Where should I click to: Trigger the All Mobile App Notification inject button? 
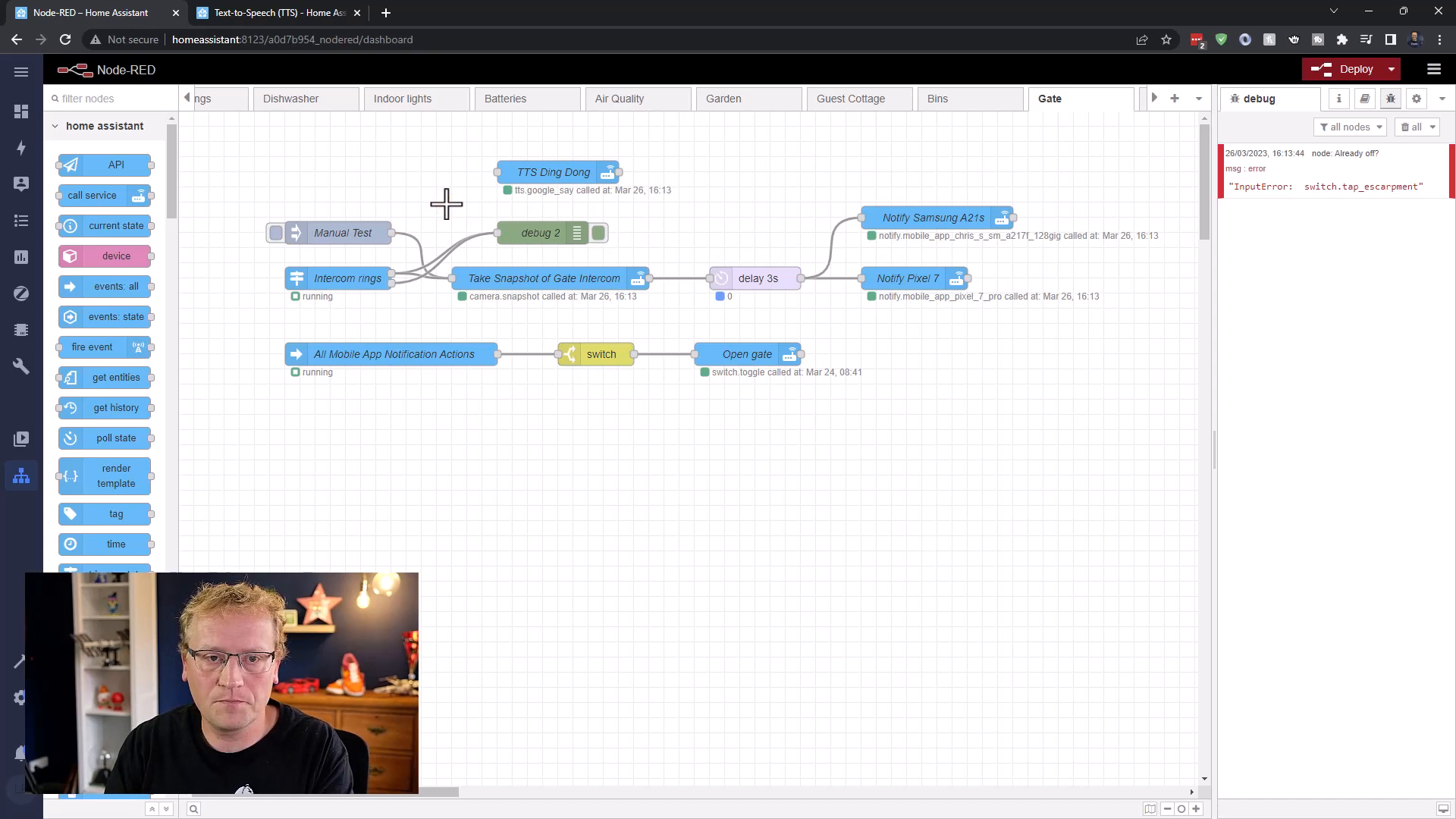(x=296, y=354)
